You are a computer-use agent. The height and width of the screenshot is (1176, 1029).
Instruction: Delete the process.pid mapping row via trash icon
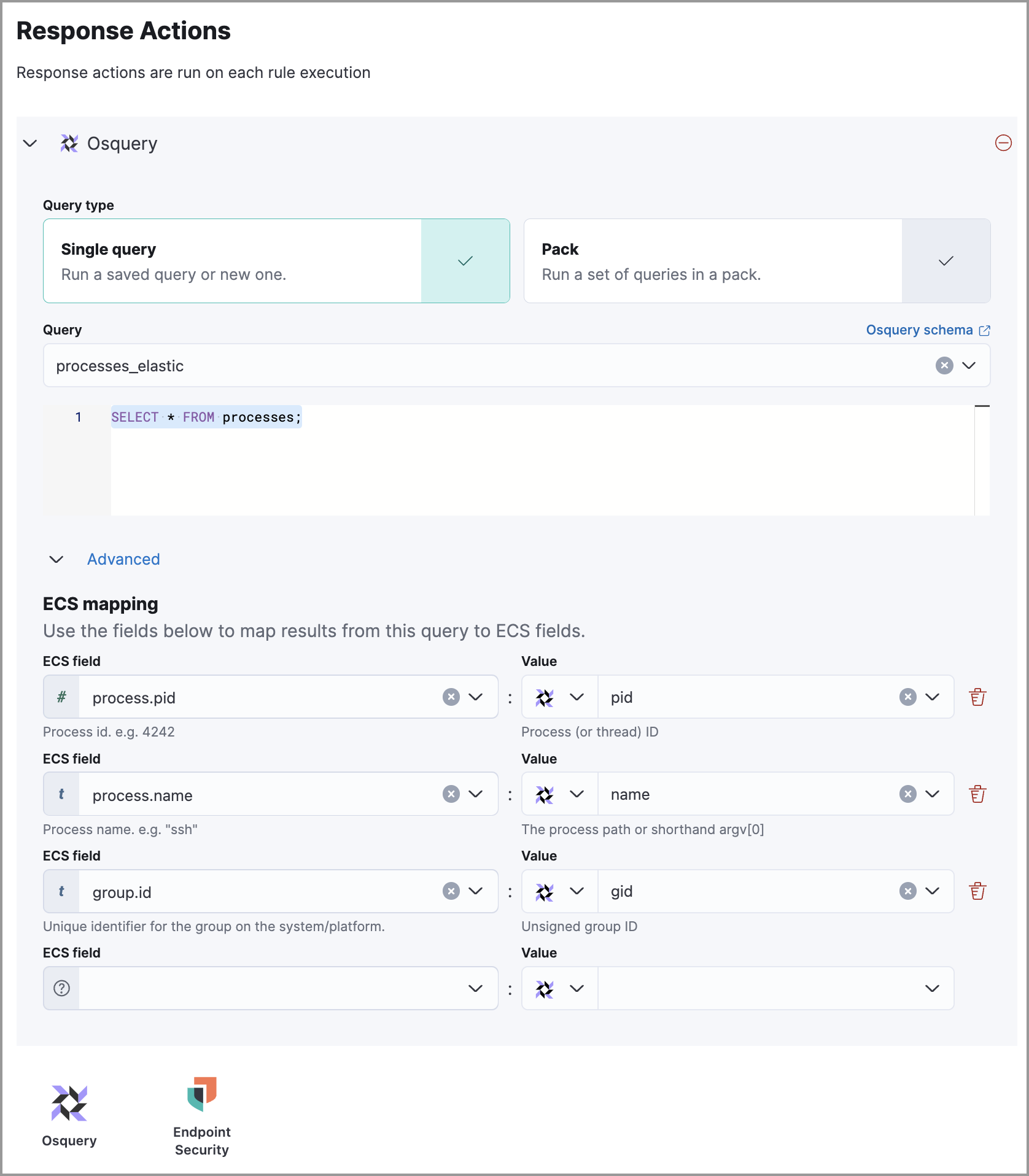[977, 697]
